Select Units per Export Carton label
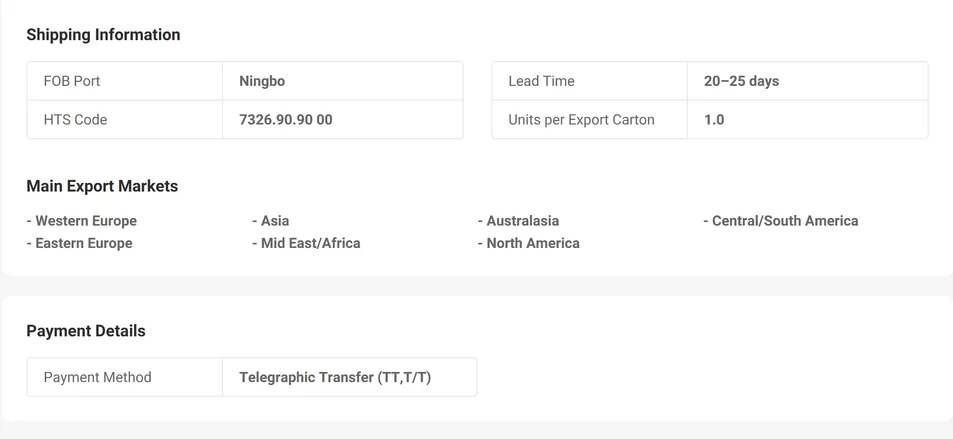 581,120
